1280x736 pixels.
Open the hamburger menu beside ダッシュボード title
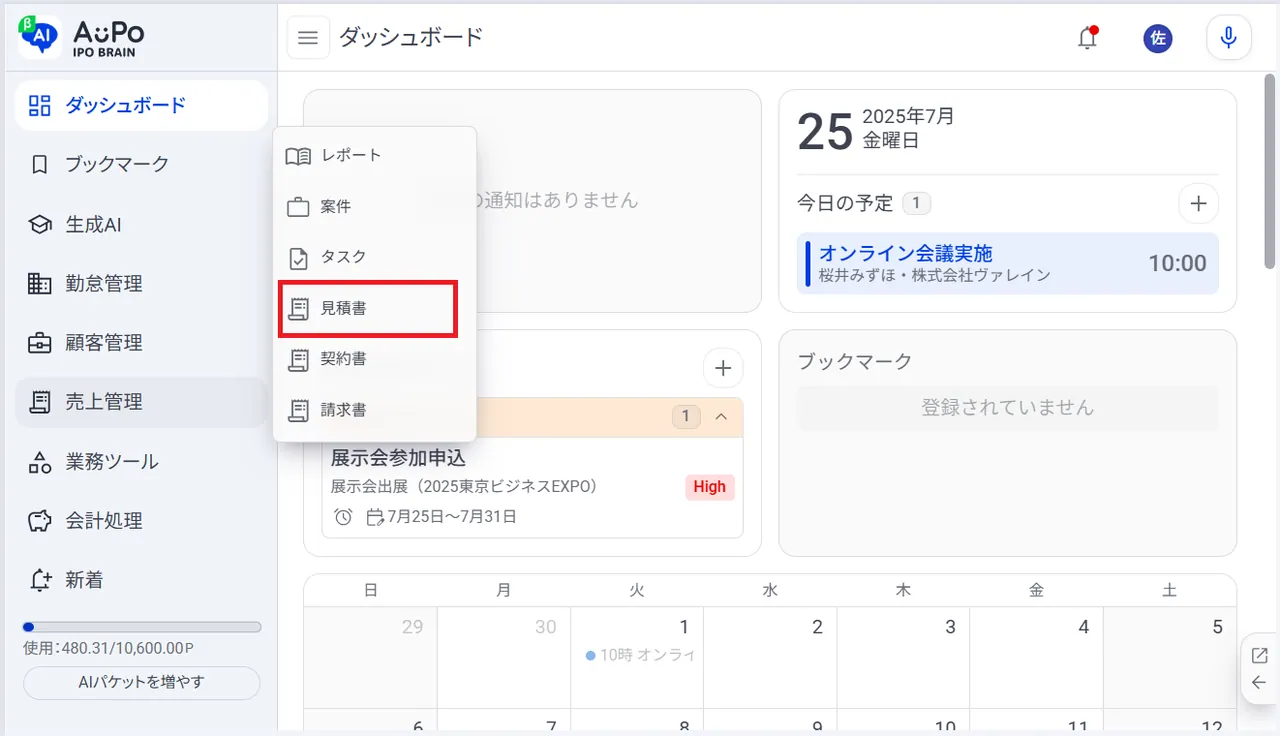[308, 38]
